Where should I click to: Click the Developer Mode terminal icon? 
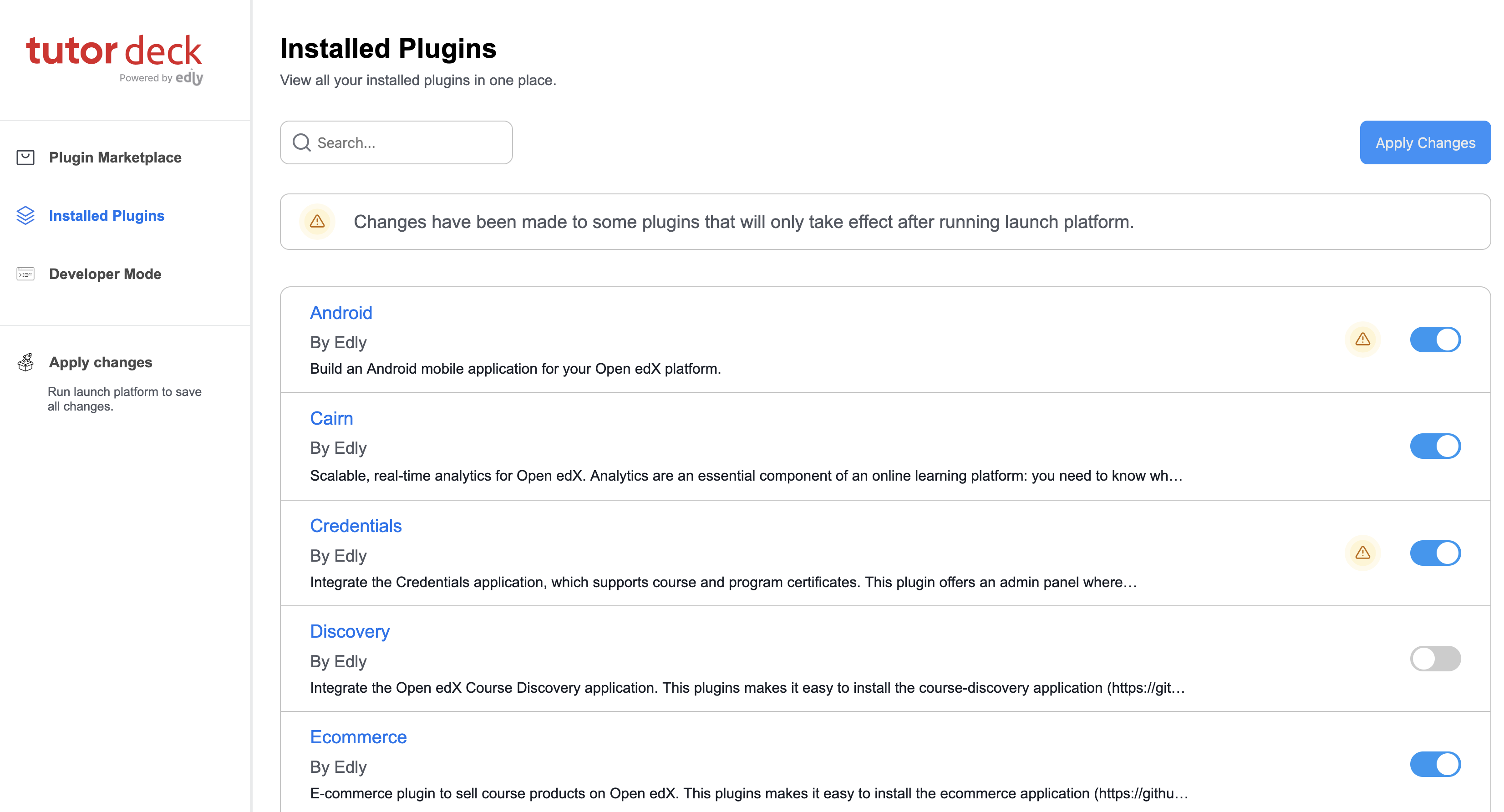(25, 274)
